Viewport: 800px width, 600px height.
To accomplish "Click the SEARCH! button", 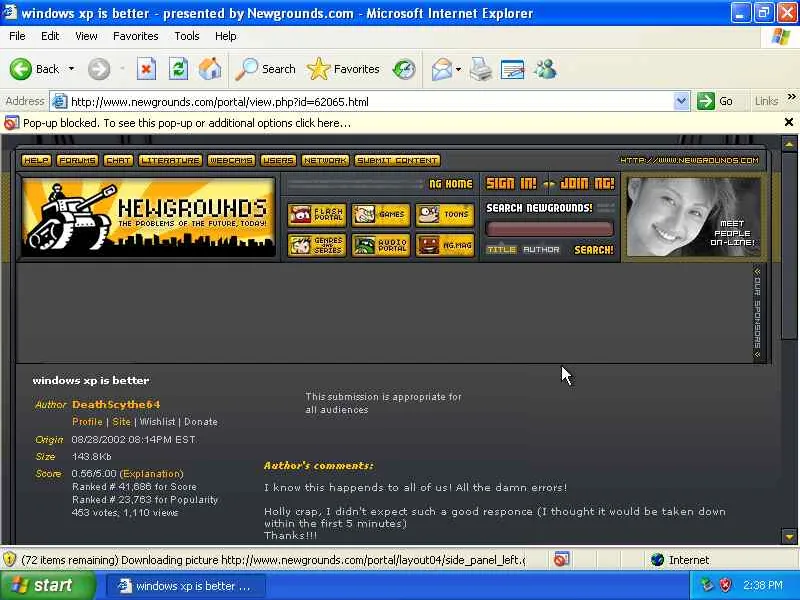I will (593, 250).
